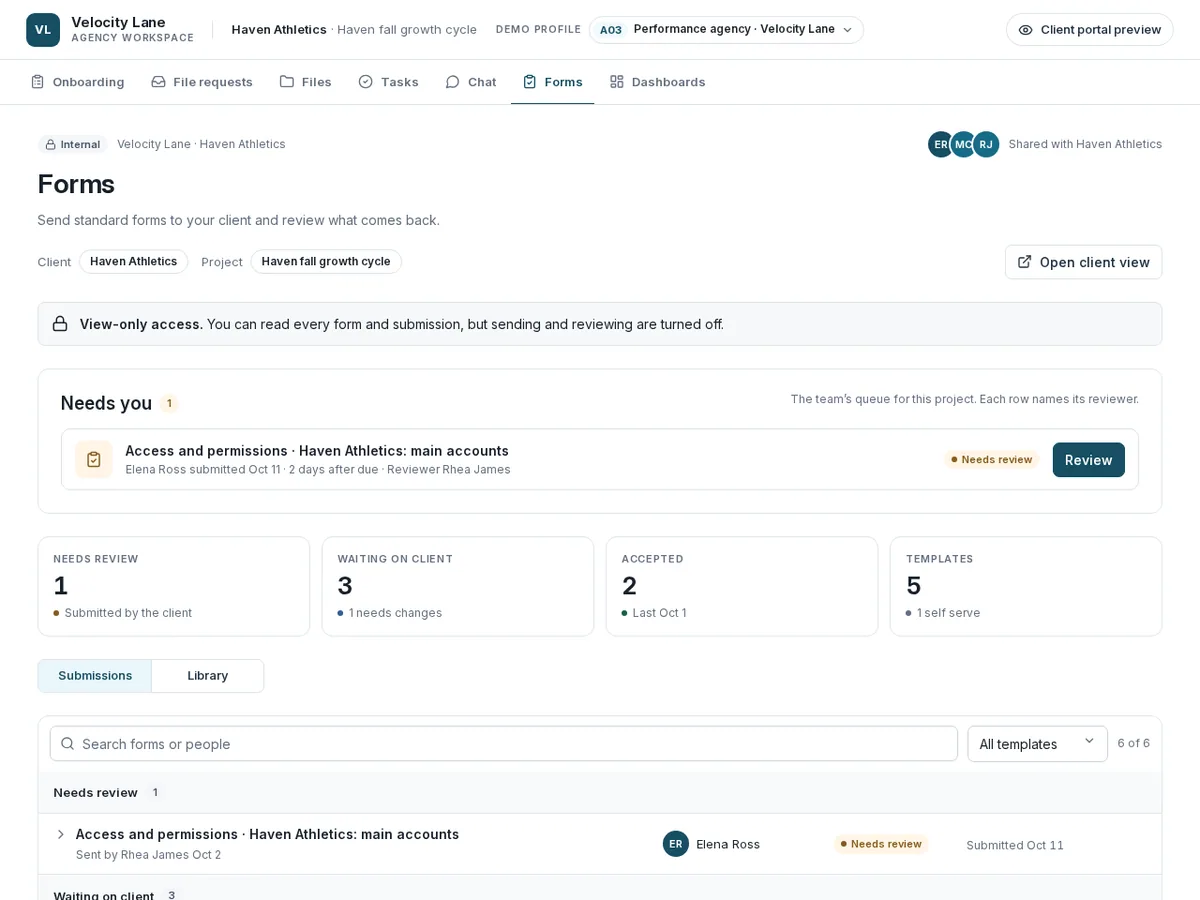Click the Elena Ross ER avatar in the table
Image resolution: width=1200 pixels, height=900 pixels.
pyautogui.click(x=676, y=844)
